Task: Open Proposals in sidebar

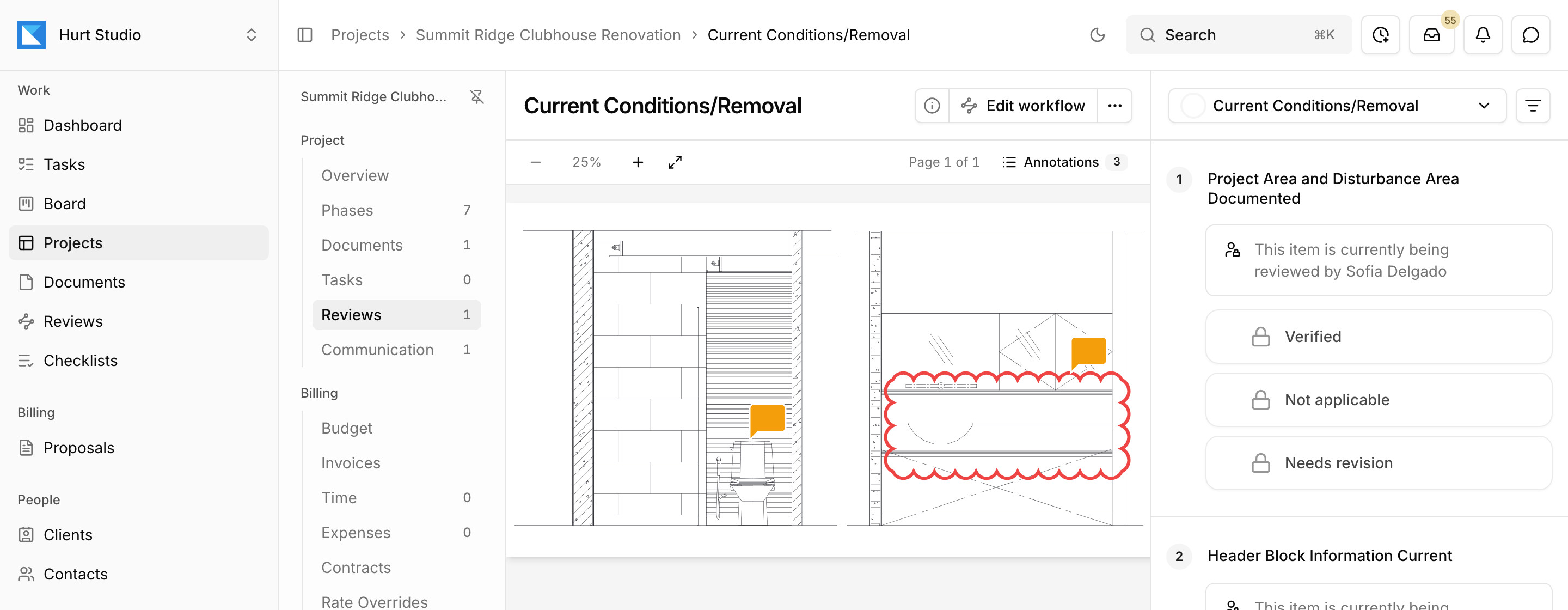Action: click(x=139, y=448)
